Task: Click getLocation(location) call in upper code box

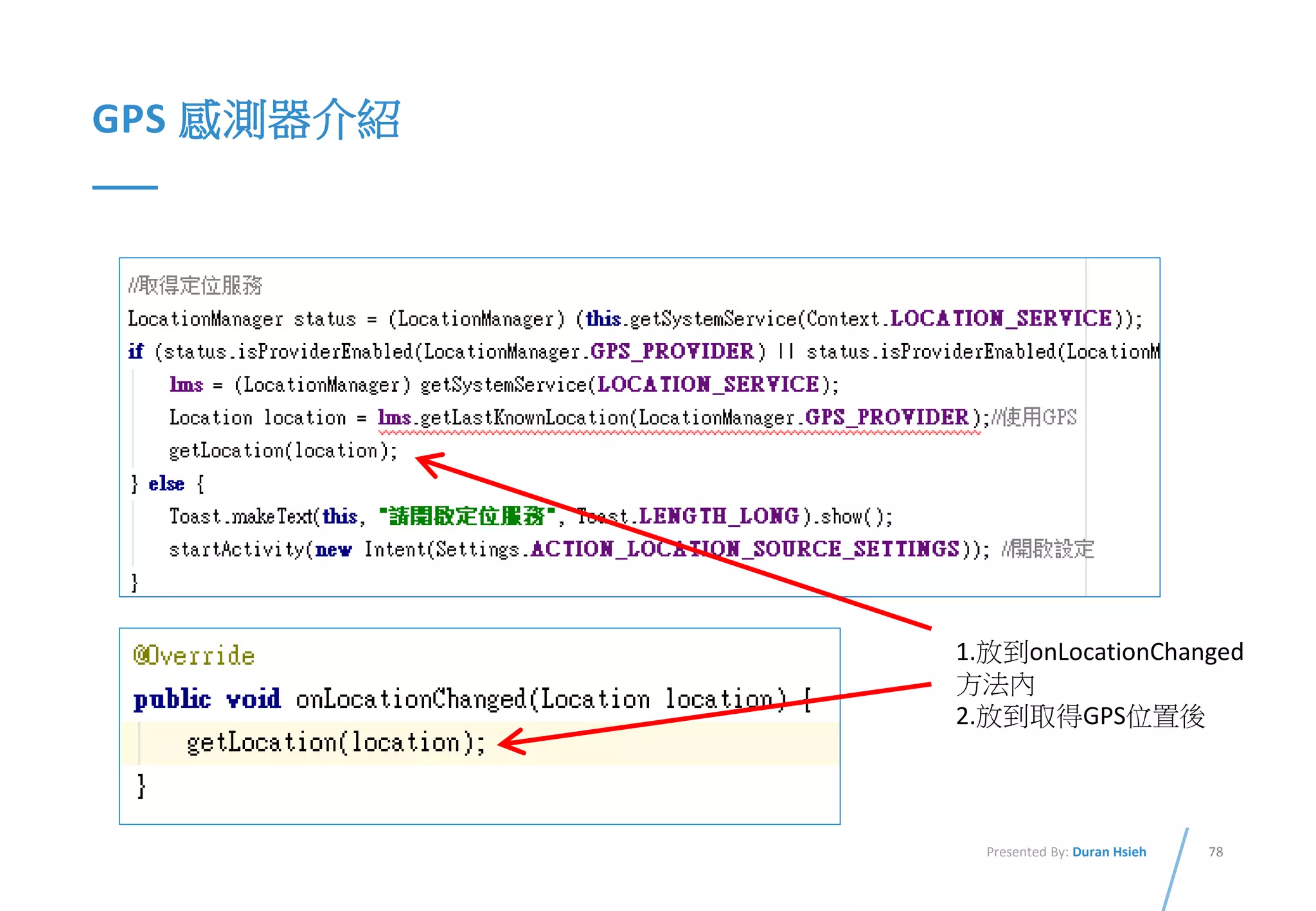Action: tap(283, 451)
